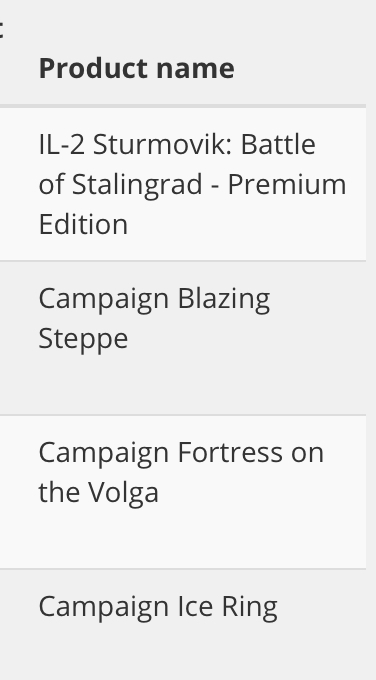Click the words Ice Ring

pos(228,607)
